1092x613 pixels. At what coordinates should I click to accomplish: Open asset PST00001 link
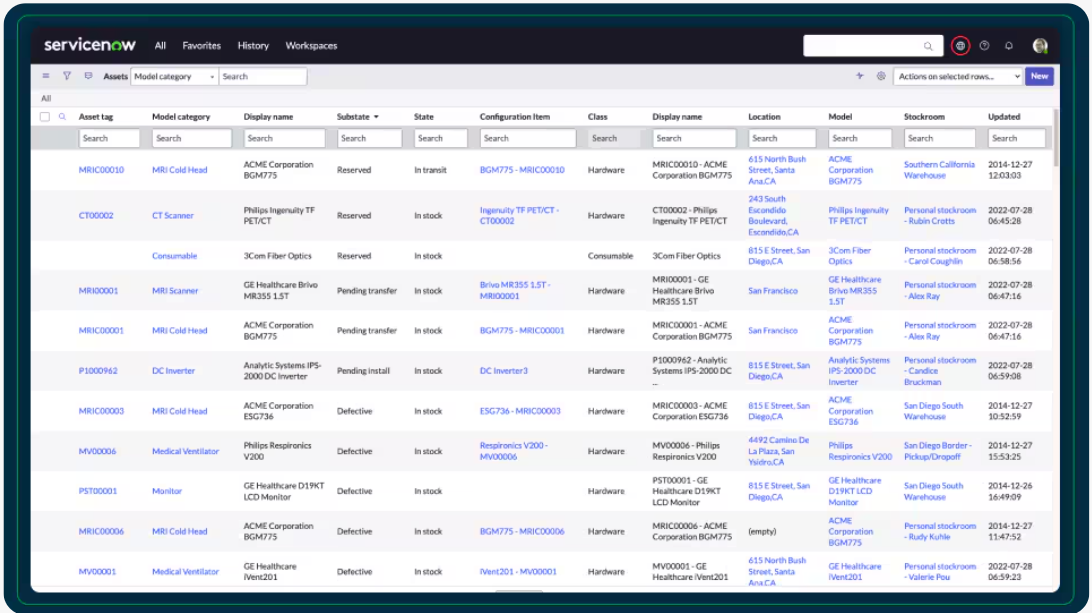click(98, 491)
